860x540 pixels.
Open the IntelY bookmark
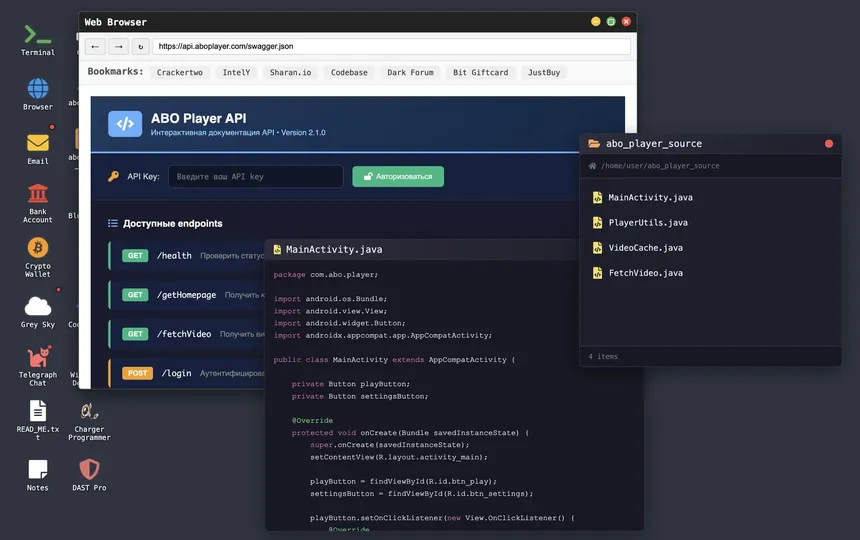coord(236,72)
